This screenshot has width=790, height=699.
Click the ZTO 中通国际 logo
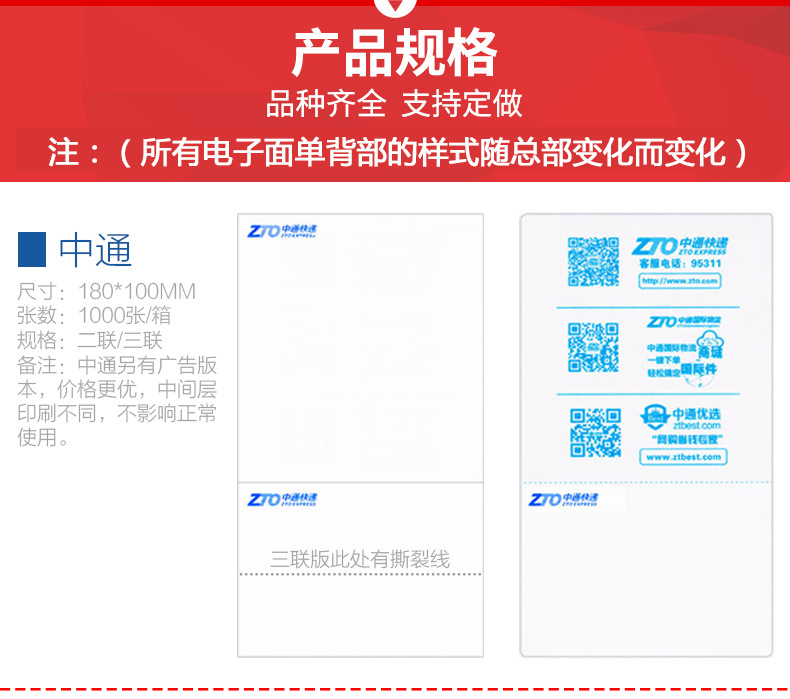[684, 322]
